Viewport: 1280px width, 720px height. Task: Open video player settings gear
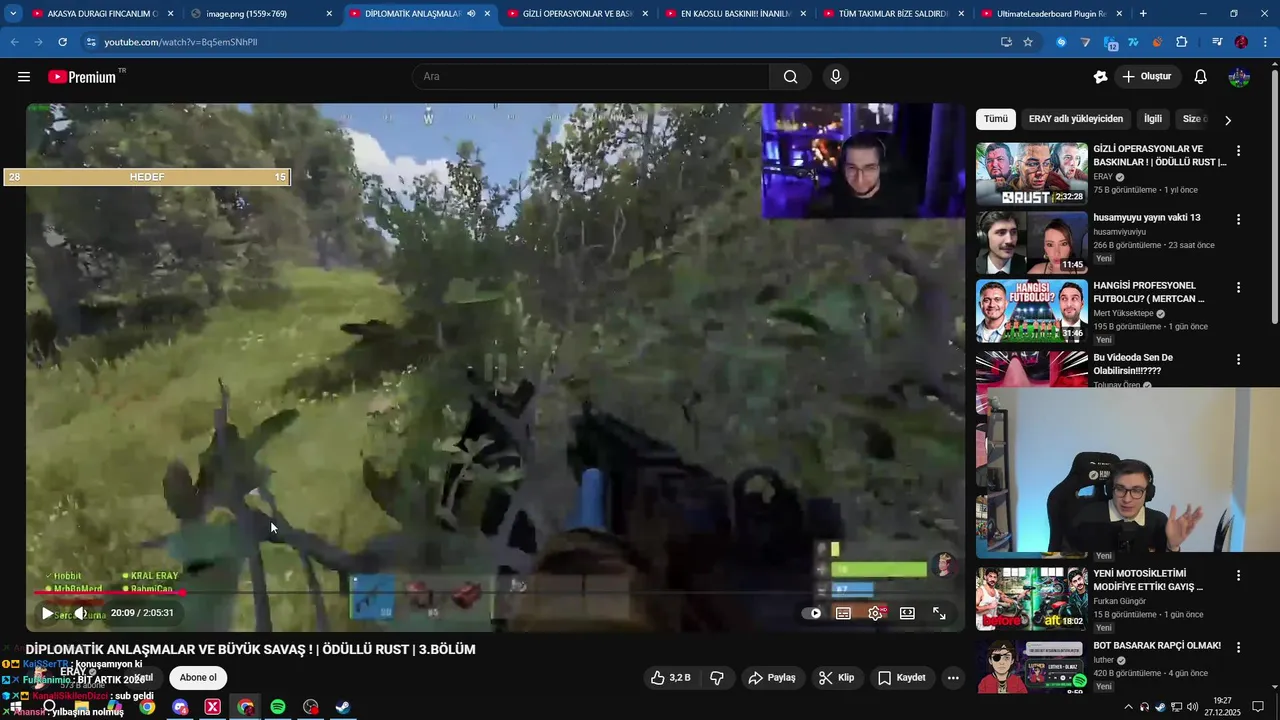click(x=876, y=613)
